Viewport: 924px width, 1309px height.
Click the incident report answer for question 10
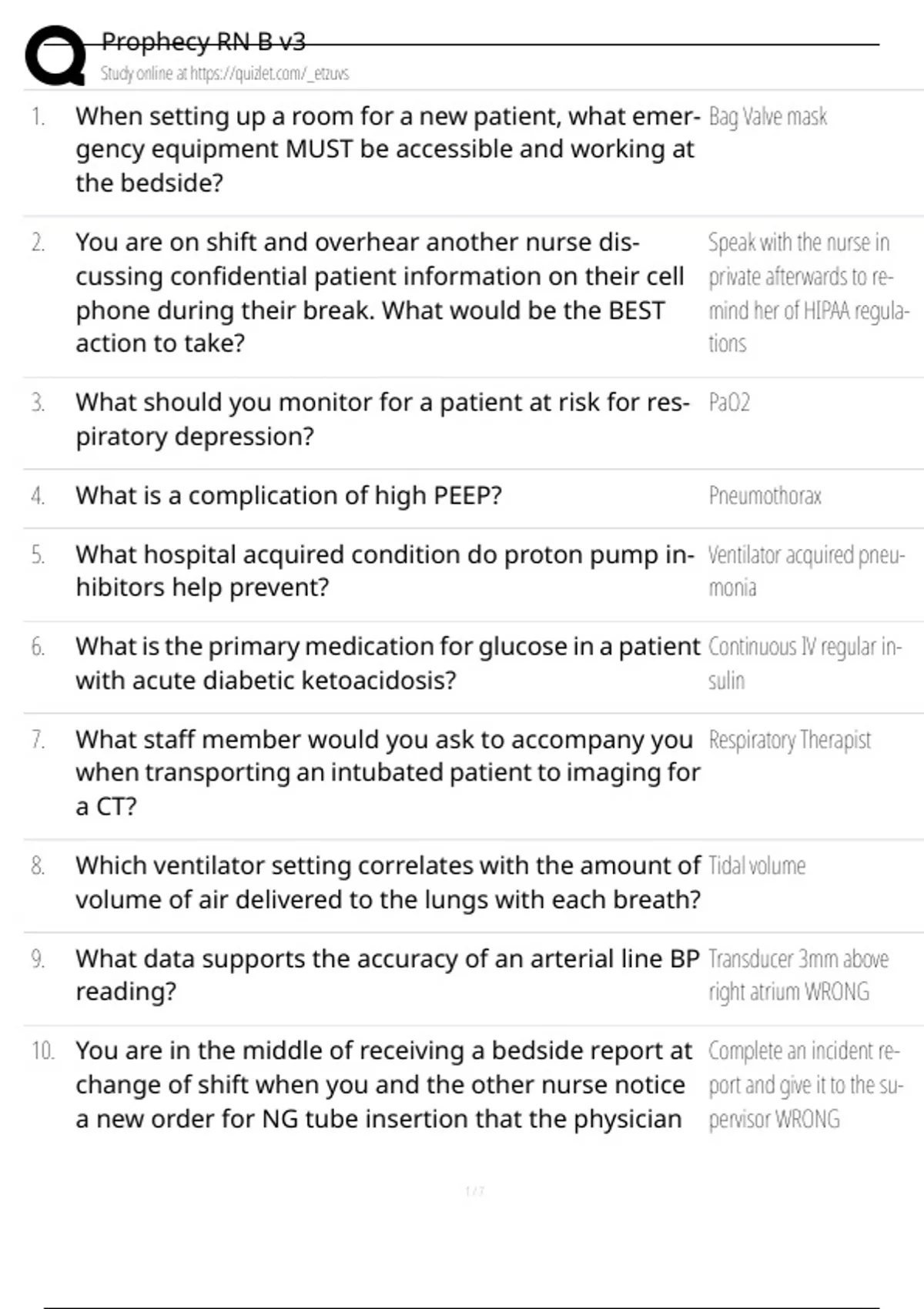pyautogui.click(x=805, y=1085)
